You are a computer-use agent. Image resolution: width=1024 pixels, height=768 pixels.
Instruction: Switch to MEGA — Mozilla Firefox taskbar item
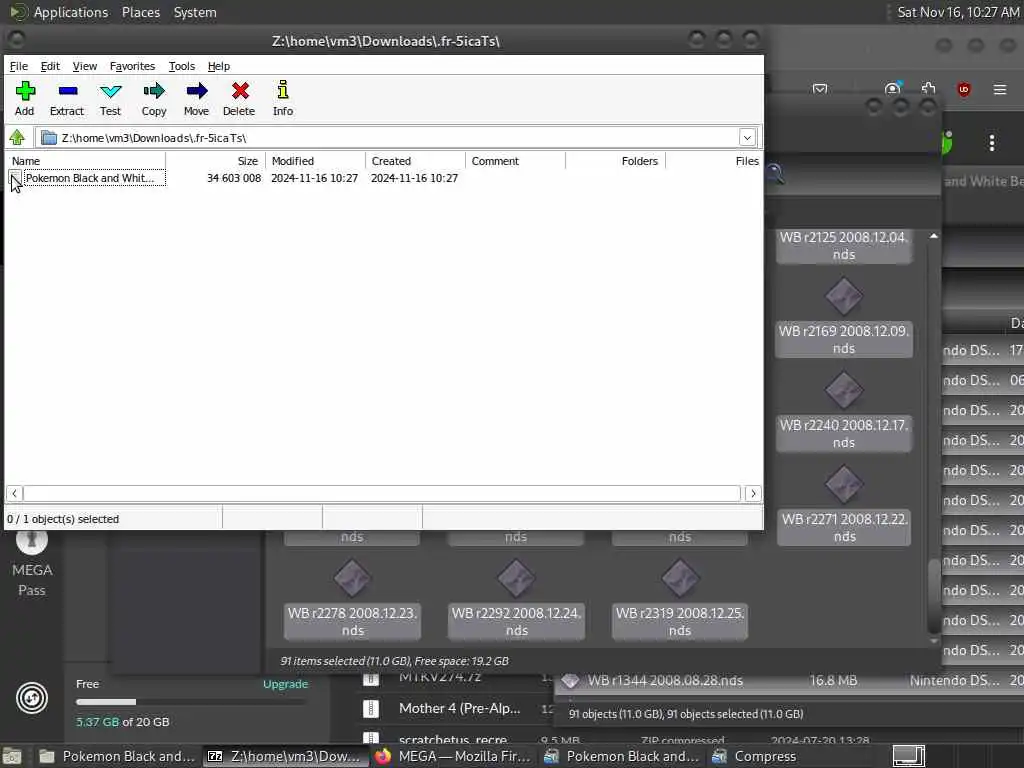coord(452,756)
